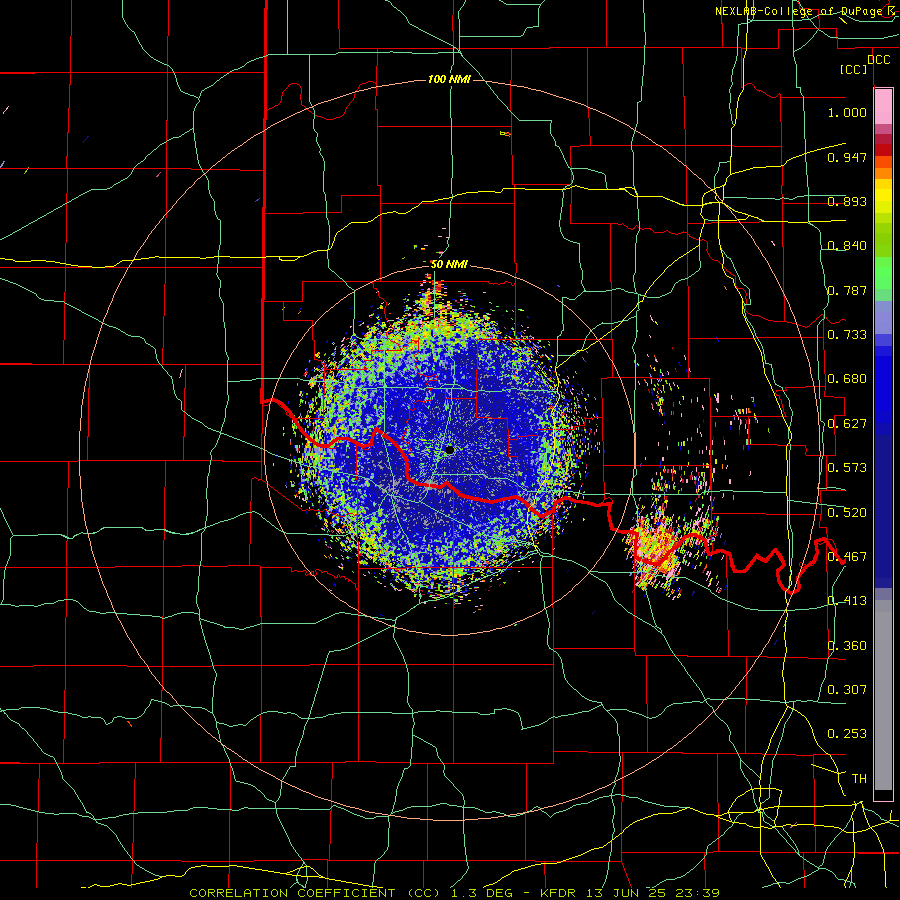Click the 0.360 value on the color scale
Viewport: 900px width, 900px height.
[847, 646]
